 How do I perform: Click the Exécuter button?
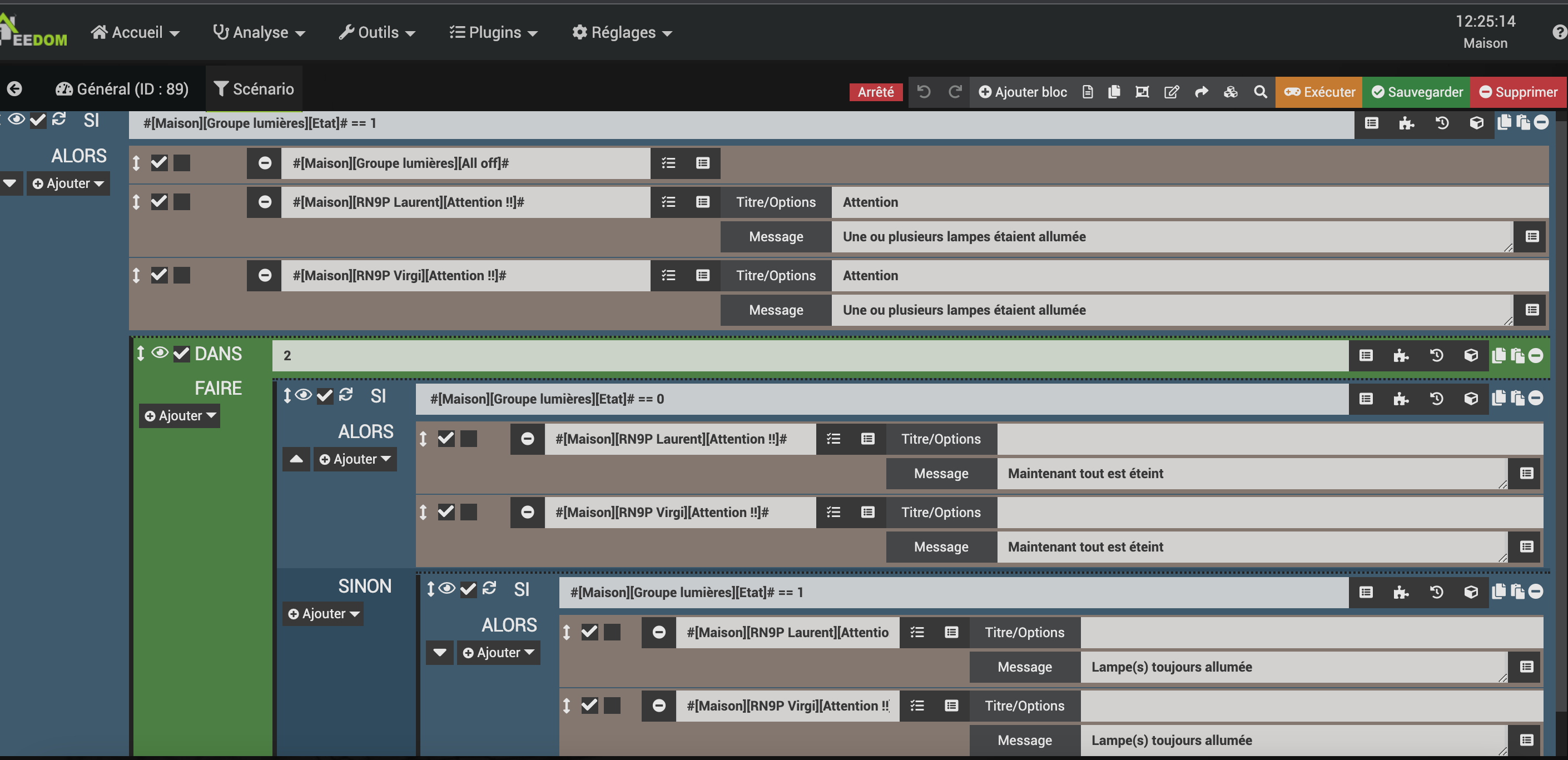[x=1319, y=92]
